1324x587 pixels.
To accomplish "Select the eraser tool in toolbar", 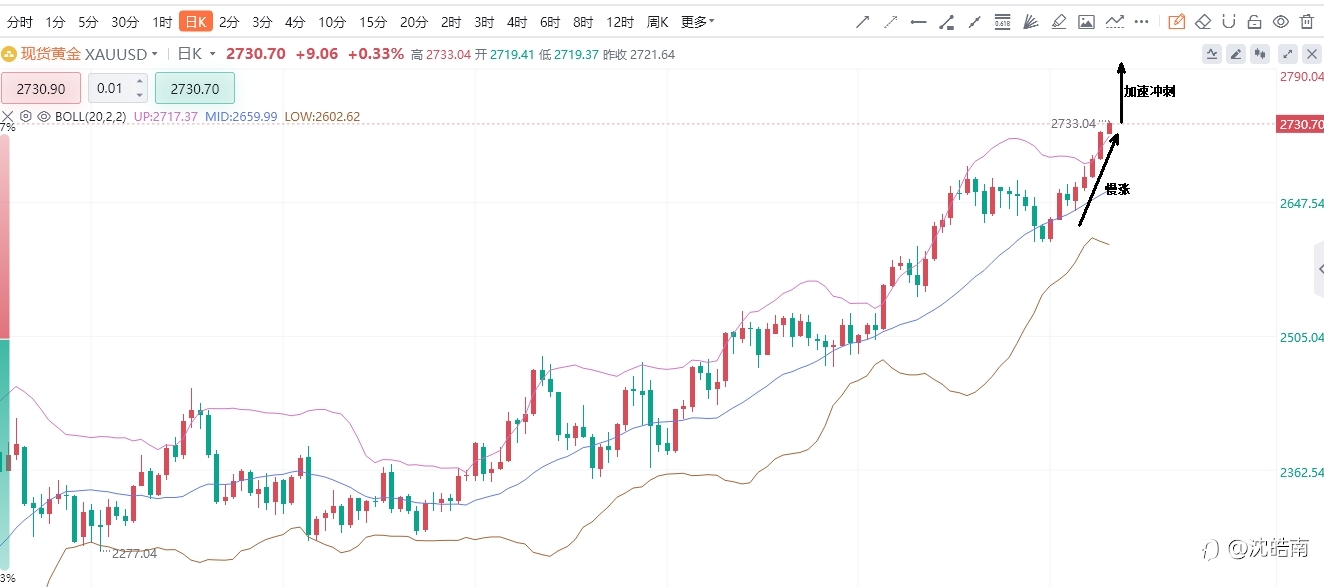I will tap(1203, 21).
